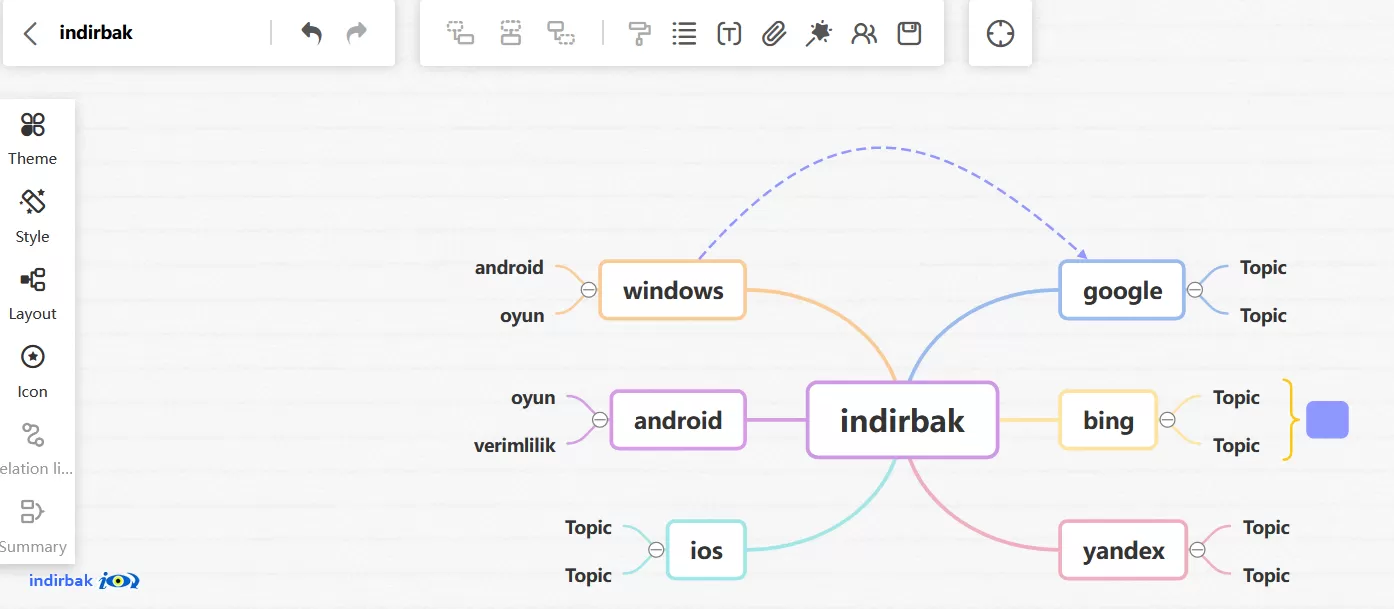Screen dimensions: 1394x609
Task: Select the upper Topic under yandex
Action: coord(1266,527)
